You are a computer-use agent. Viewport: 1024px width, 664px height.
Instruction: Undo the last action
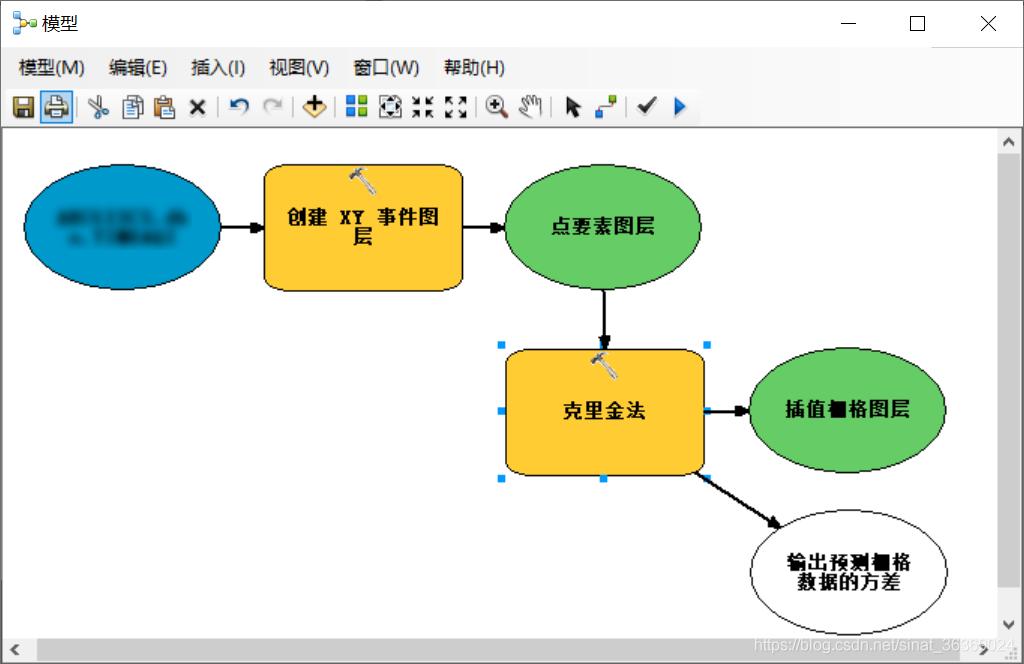pos(238,106)
